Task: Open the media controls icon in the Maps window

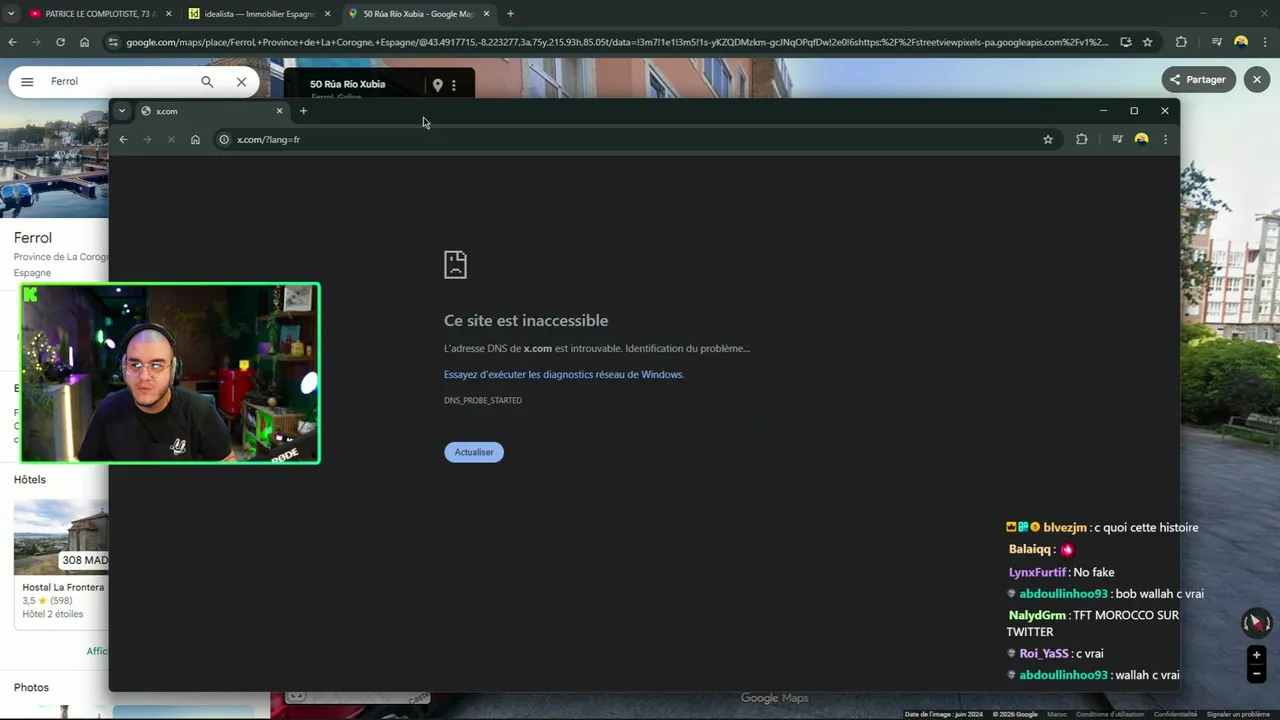Action: [x=1216, y=42]
